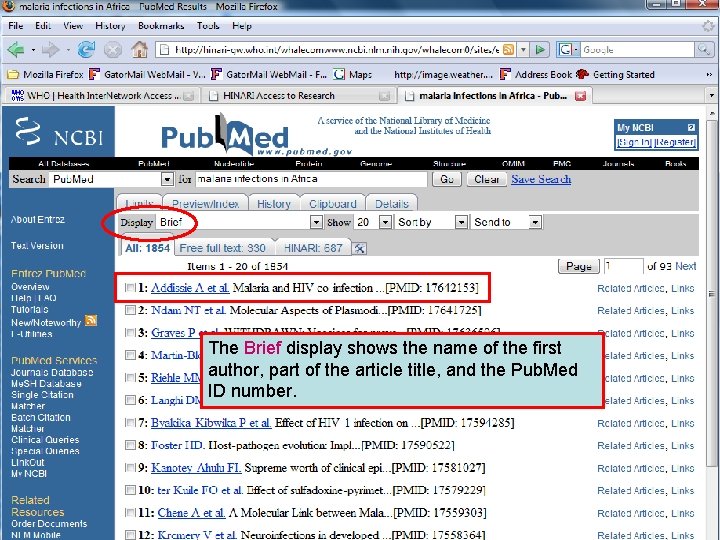Click the Sign In link in My NCBI
The image size is (720, 540).
click(634, 142)
